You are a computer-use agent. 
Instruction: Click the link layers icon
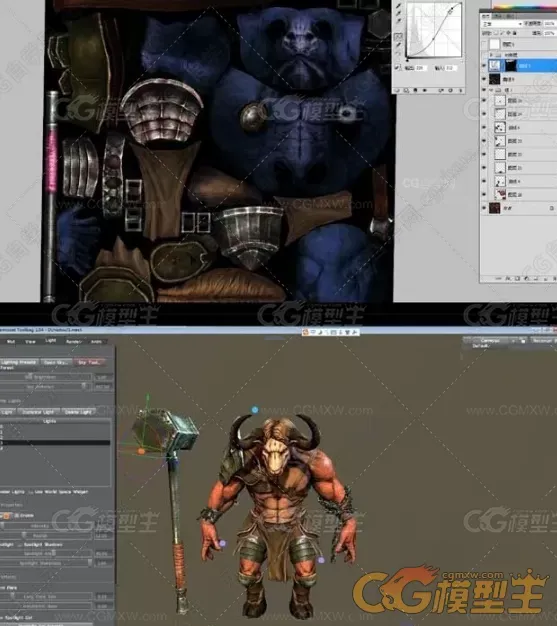(x=499, y=278)
